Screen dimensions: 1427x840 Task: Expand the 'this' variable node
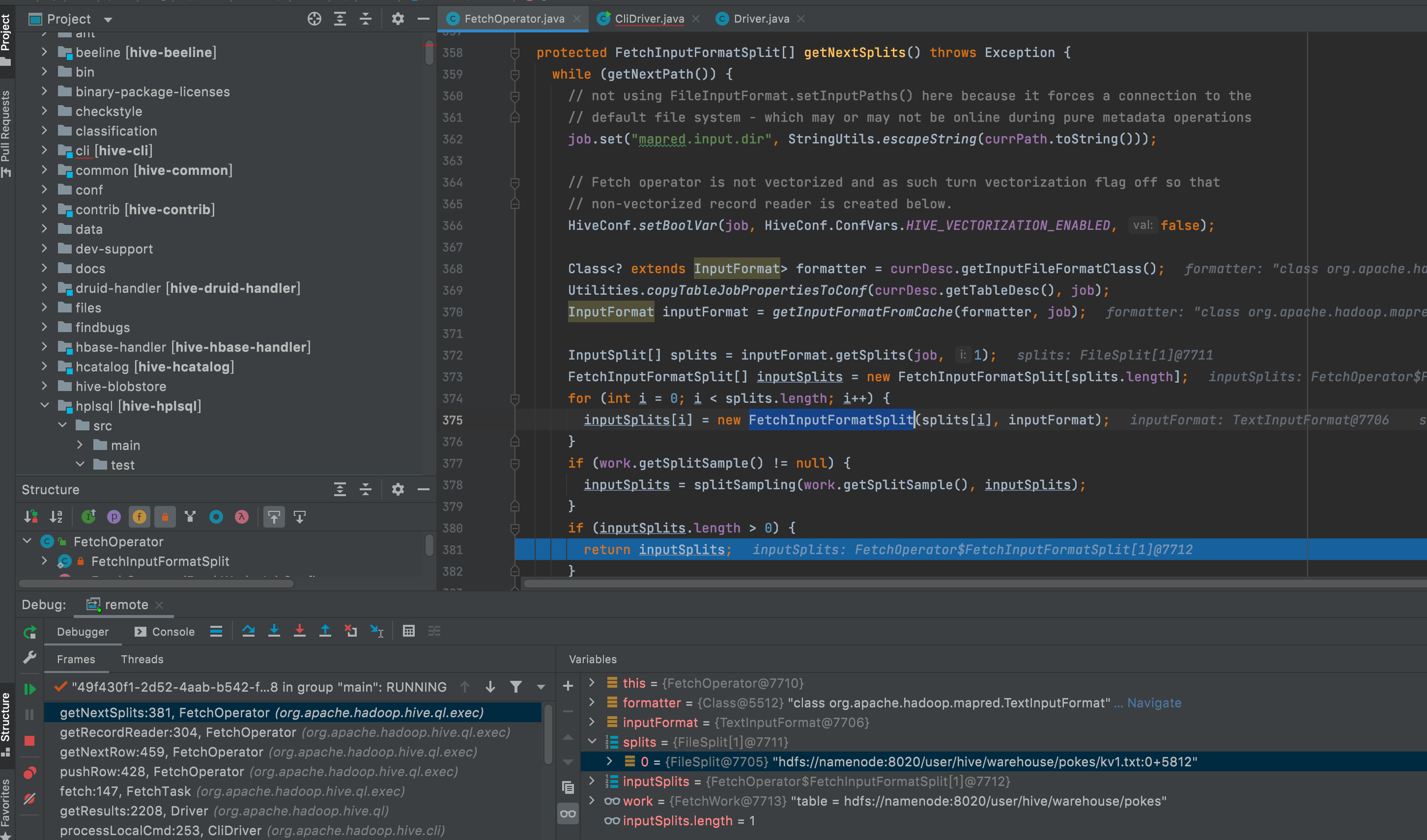[x=592, y=683]
